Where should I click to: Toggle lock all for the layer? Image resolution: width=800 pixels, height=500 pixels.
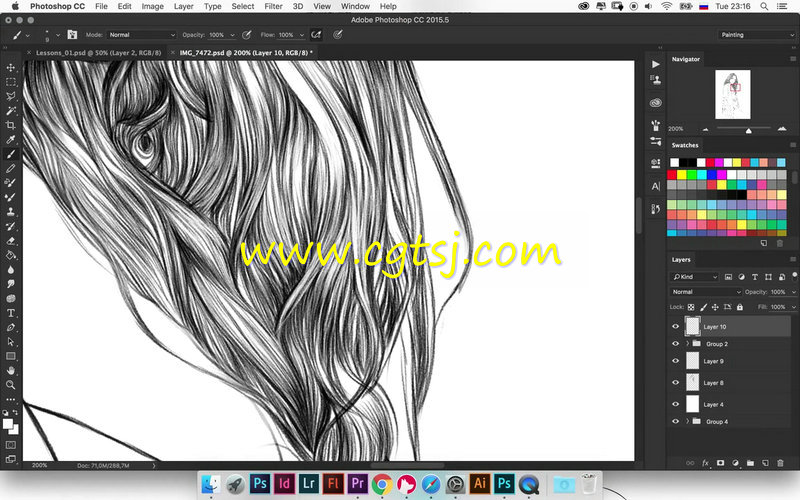click(740, 307)
